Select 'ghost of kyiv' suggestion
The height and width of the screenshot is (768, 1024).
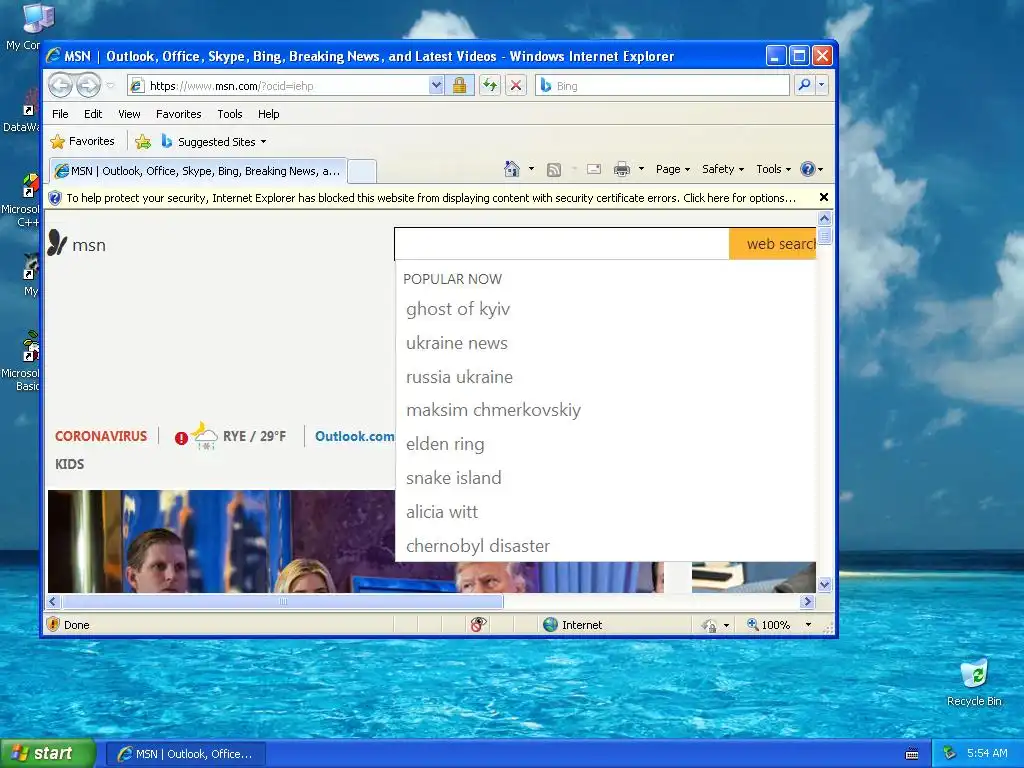pos(458,309)
